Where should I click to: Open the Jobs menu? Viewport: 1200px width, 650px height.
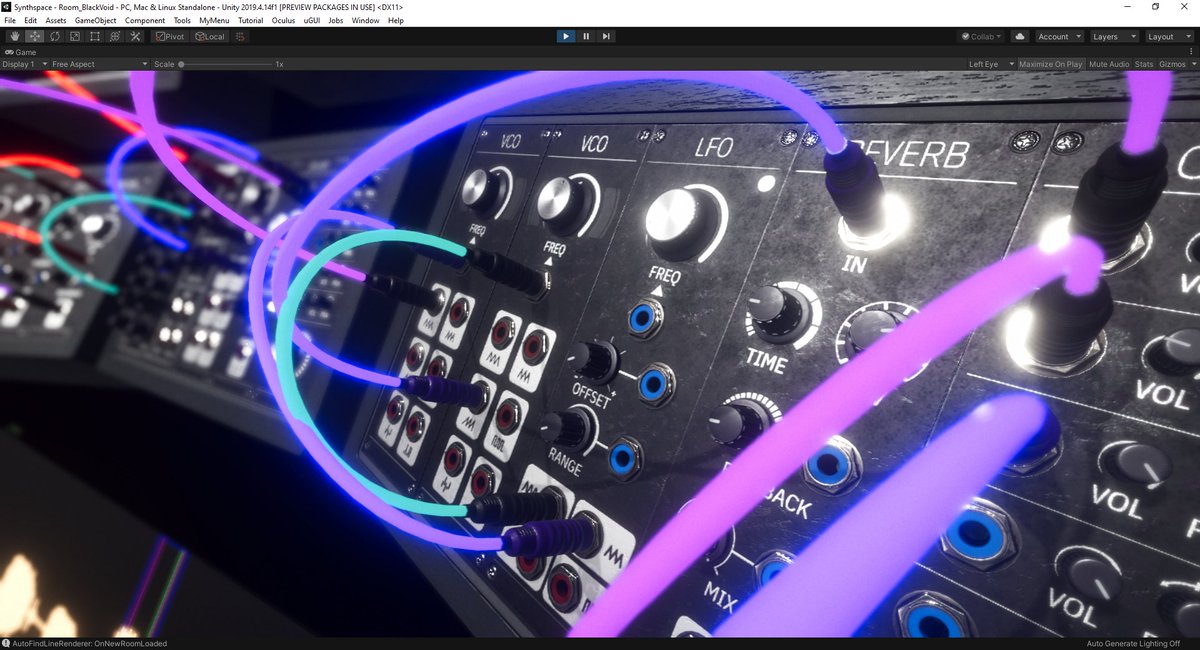coord(336,20)
